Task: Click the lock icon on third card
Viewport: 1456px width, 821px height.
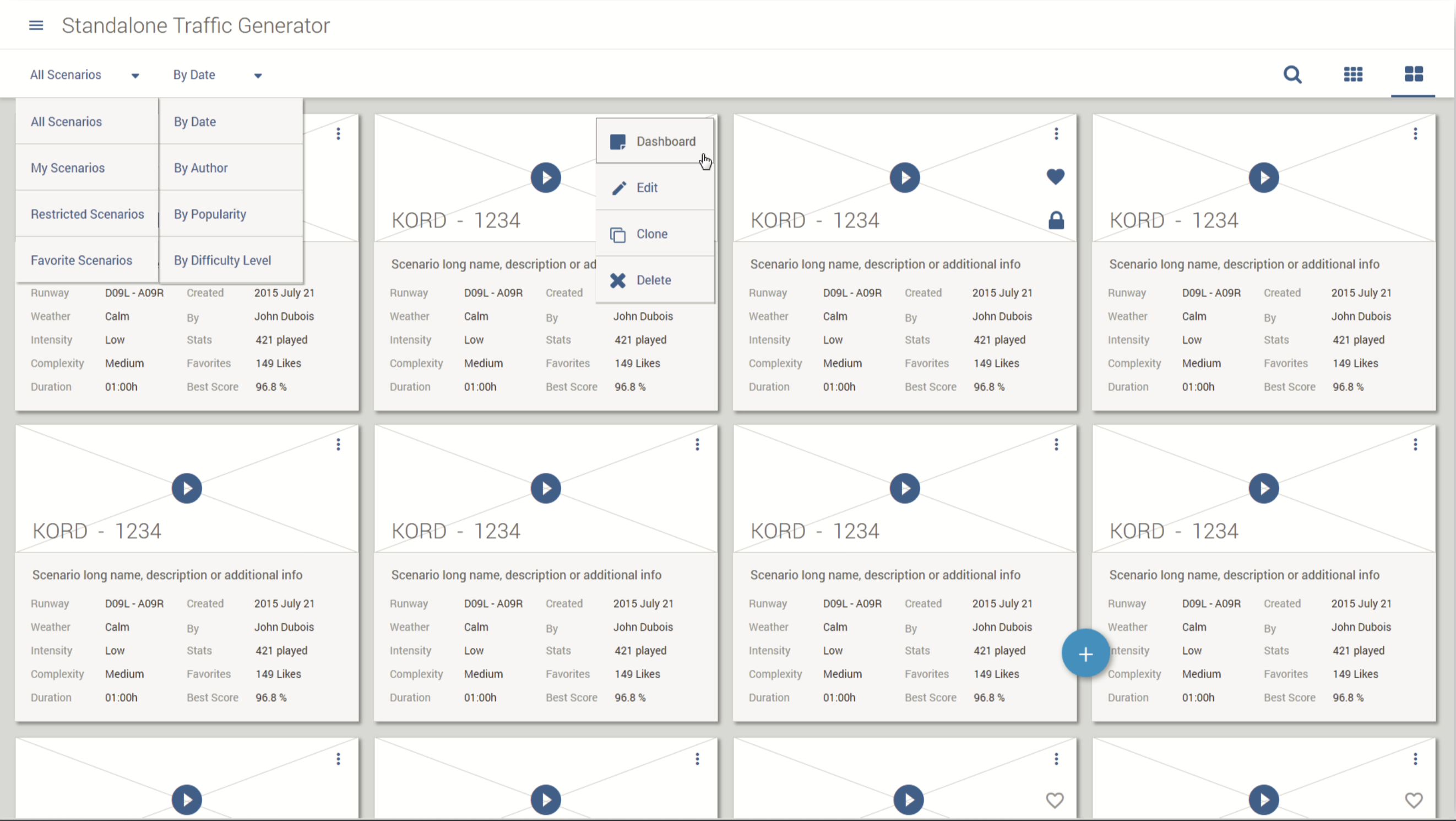Action: 1056,220
